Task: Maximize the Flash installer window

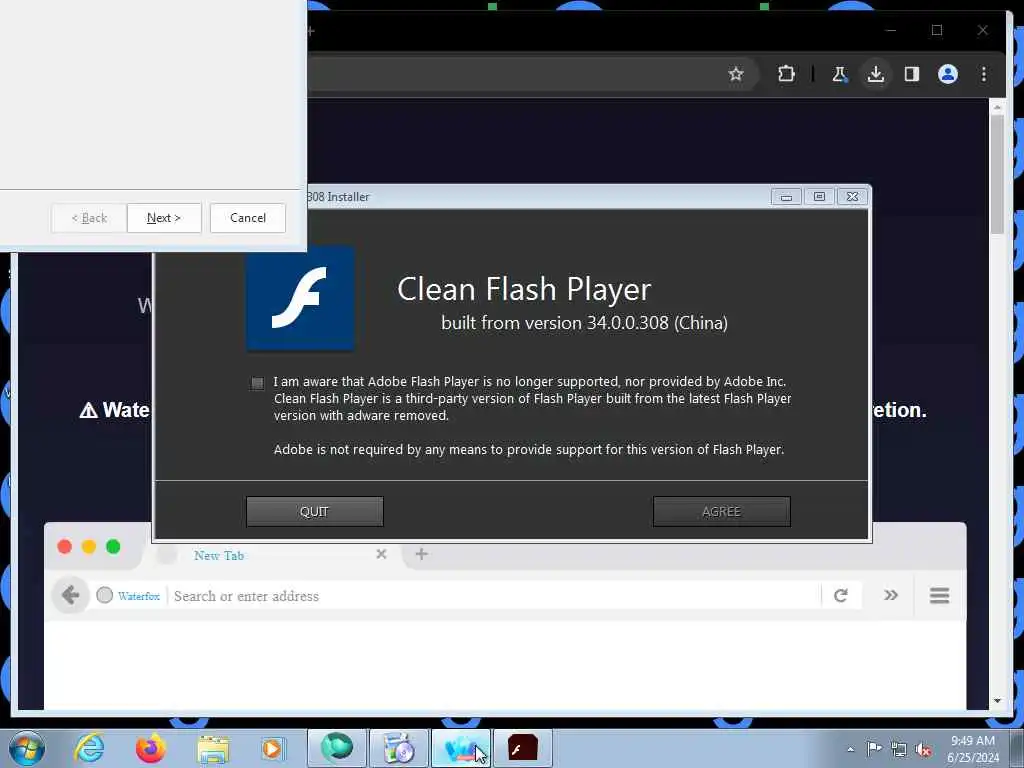Action: pos(819,197)
